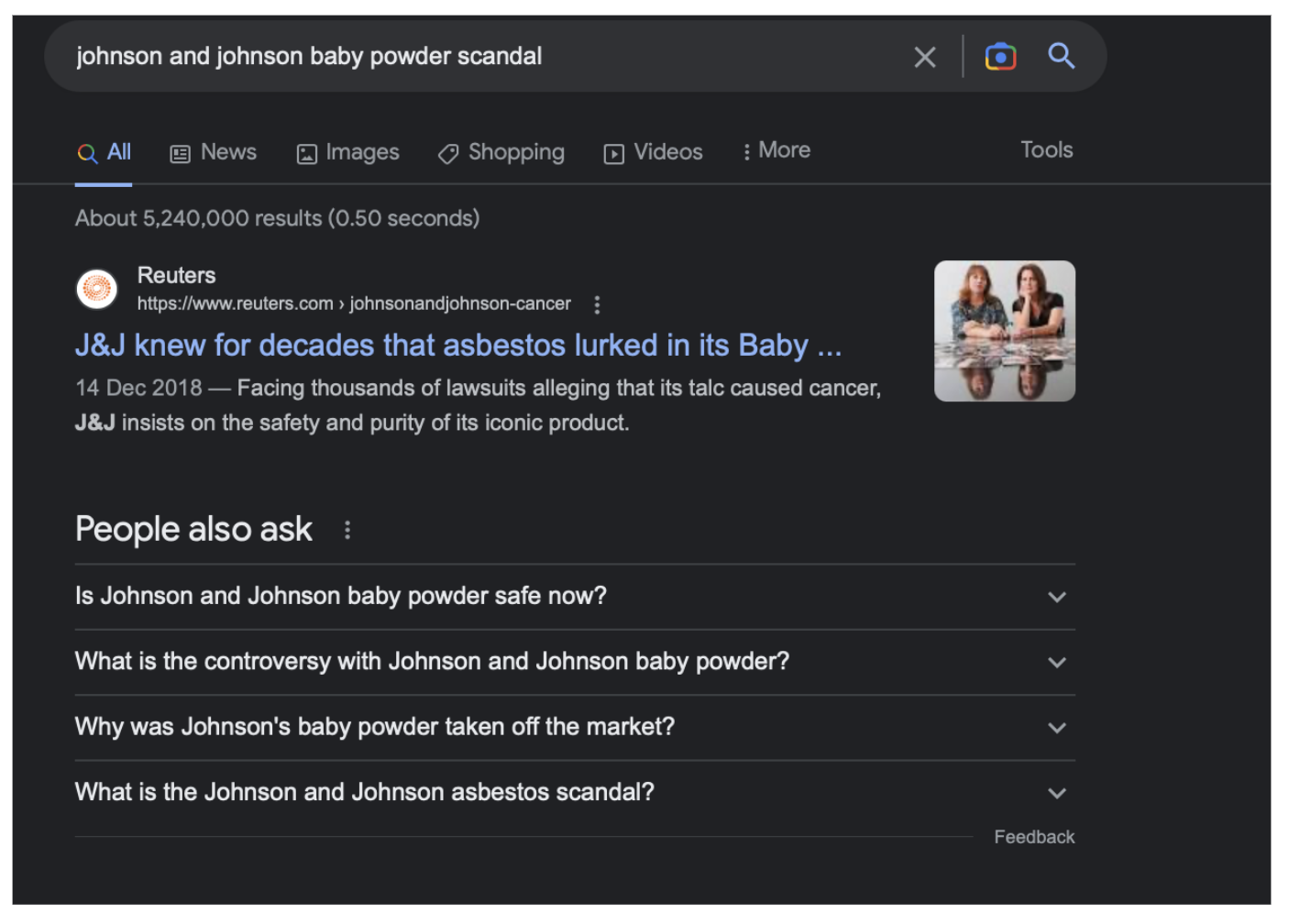The width and height of the screenshot is (1289, 924).
Task: Click inside the search input field
Action: (458, 56)
